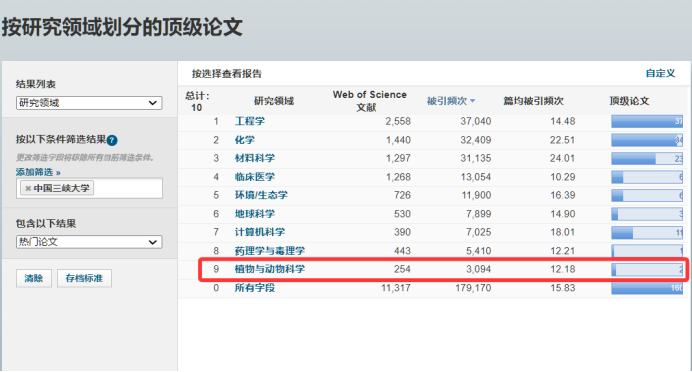Click the 篇均被引频次 column header
Screen dimensions: 692x372
point(534,101)
